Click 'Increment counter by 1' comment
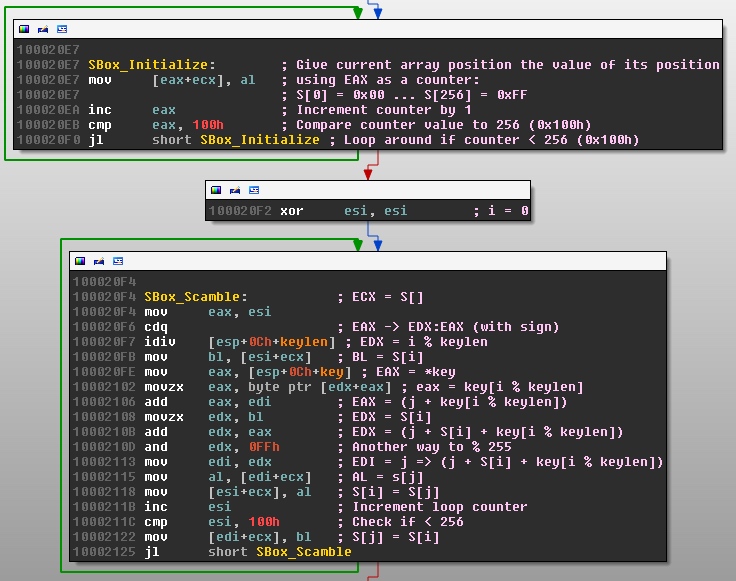Viewport: 736px width, 581px height. pos(383,110)
